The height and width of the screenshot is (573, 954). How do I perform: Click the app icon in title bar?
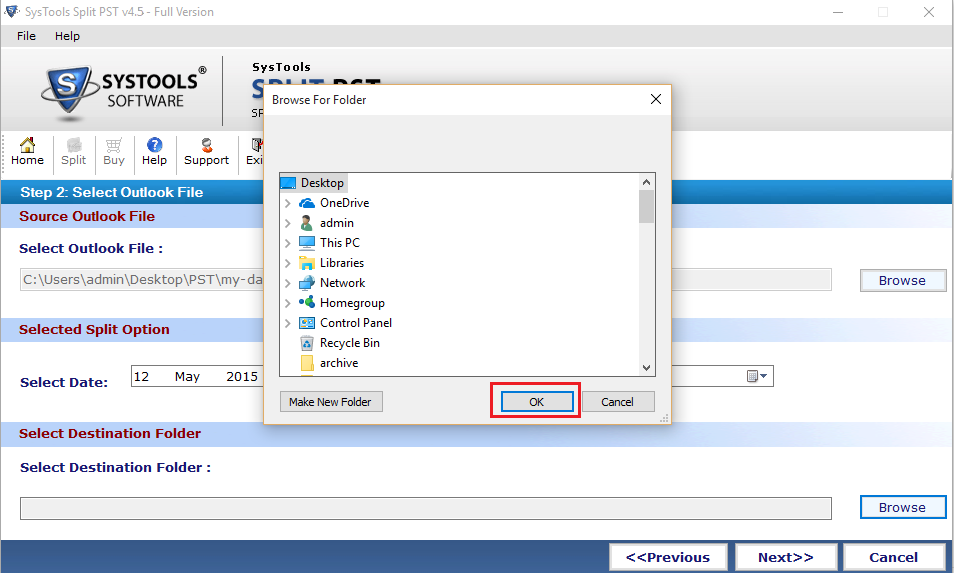[12, 12]
